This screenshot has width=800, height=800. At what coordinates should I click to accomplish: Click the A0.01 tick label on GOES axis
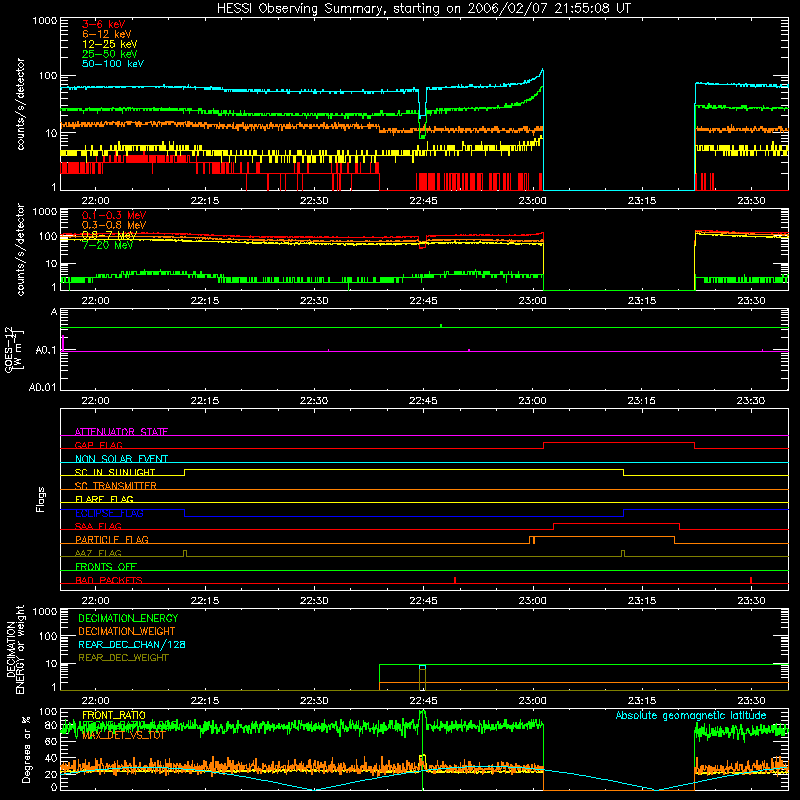pyautogui.click(x=42, y=388)
